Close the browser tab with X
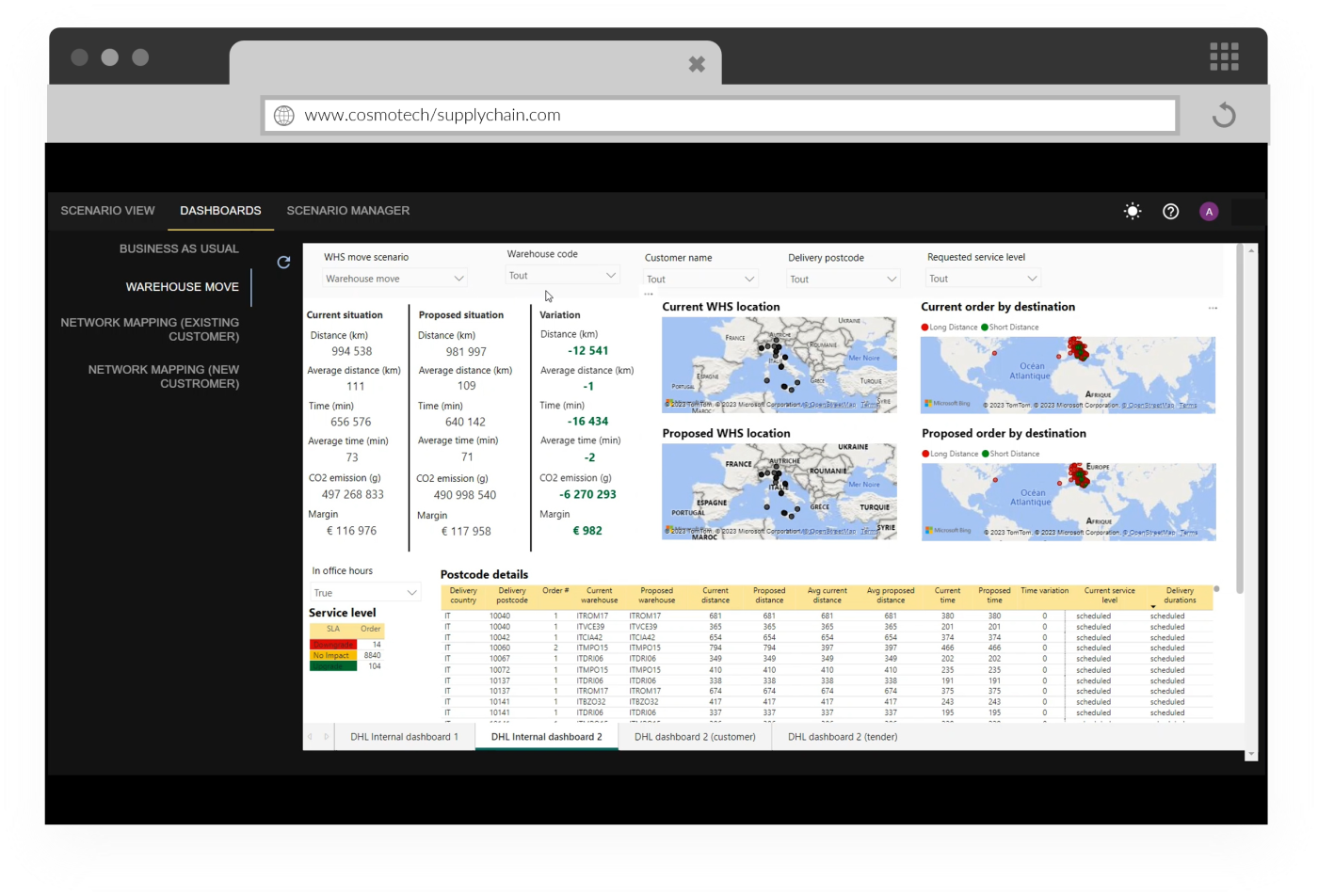This screenshot has width=1318, height=896. pyautogui.click(x=697, y=64)
